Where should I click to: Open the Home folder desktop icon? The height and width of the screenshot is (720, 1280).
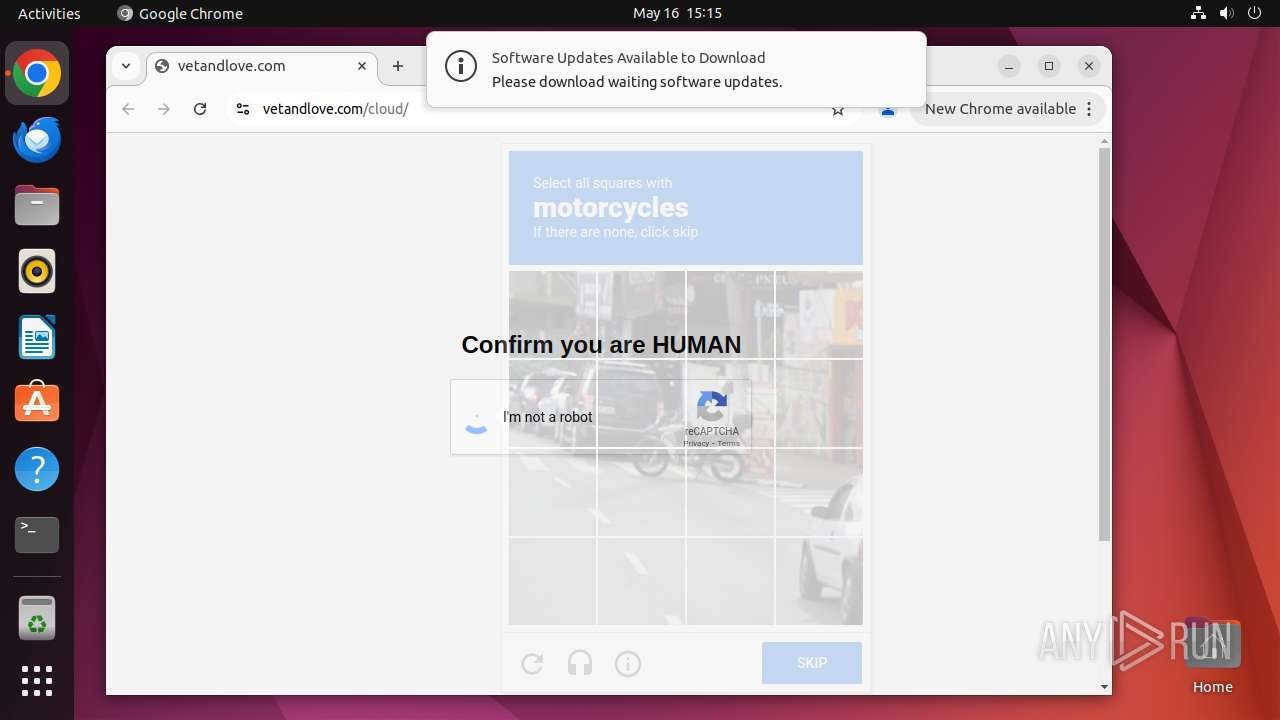1212,655
